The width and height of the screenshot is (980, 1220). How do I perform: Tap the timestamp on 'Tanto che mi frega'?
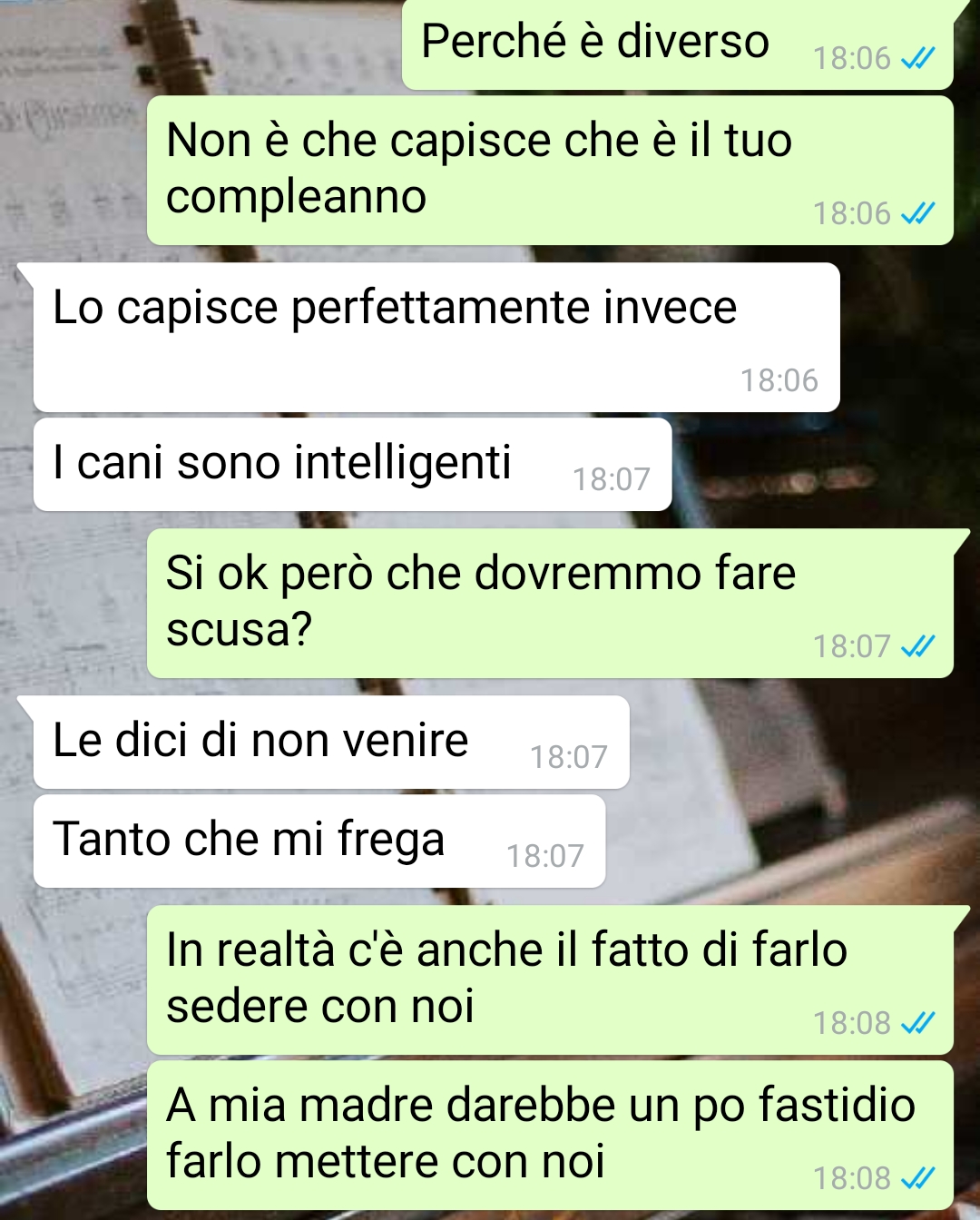pyautogui.click(x=544, y=856)
